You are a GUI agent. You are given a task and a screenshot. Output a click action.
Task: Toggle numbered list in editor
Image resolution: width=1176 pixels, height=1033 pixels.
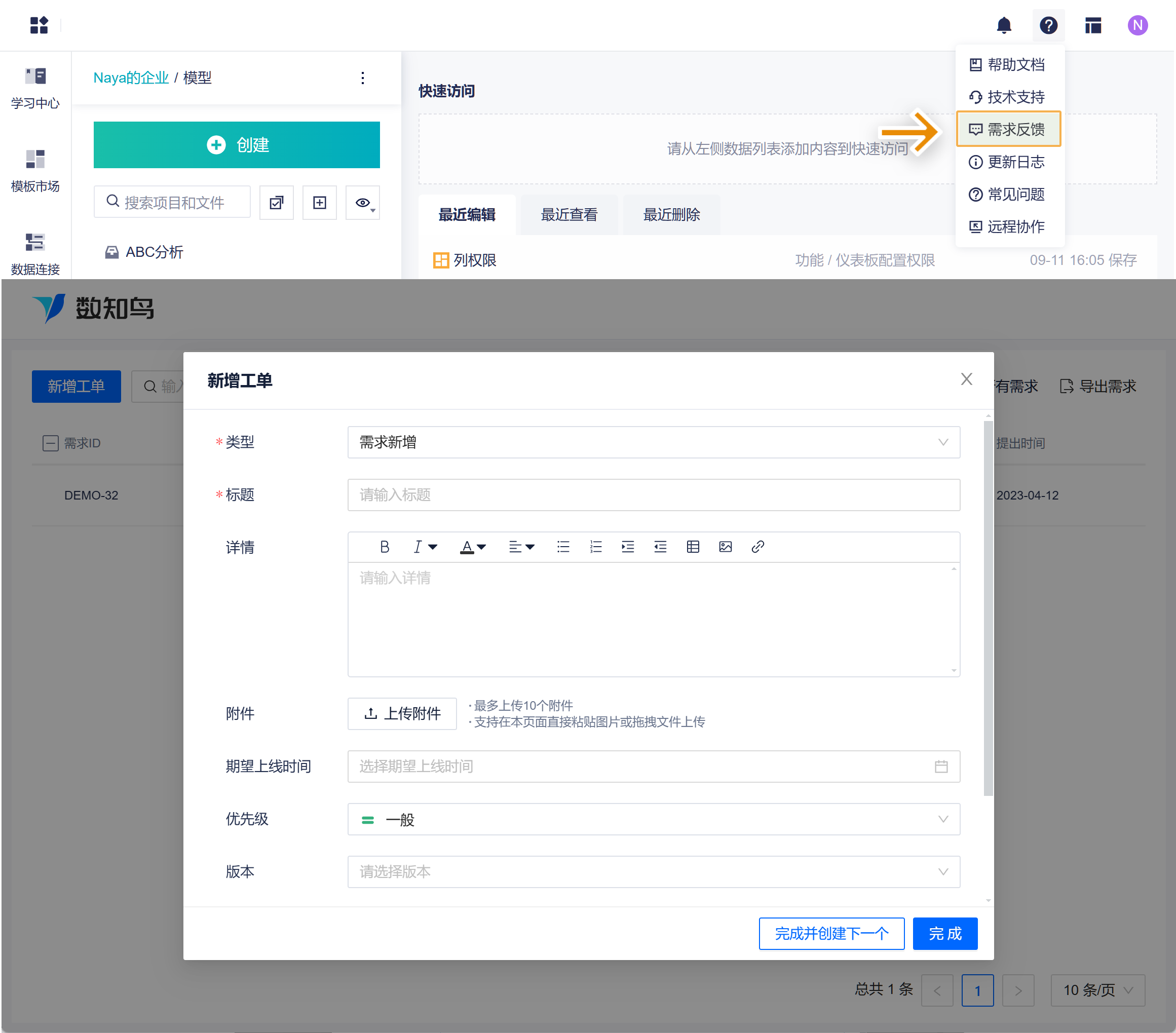click(x=595, y=547)
